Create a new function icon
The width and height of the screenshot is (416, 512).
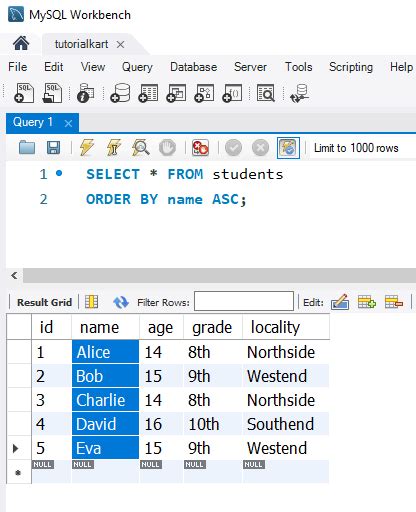click(232, 93)
